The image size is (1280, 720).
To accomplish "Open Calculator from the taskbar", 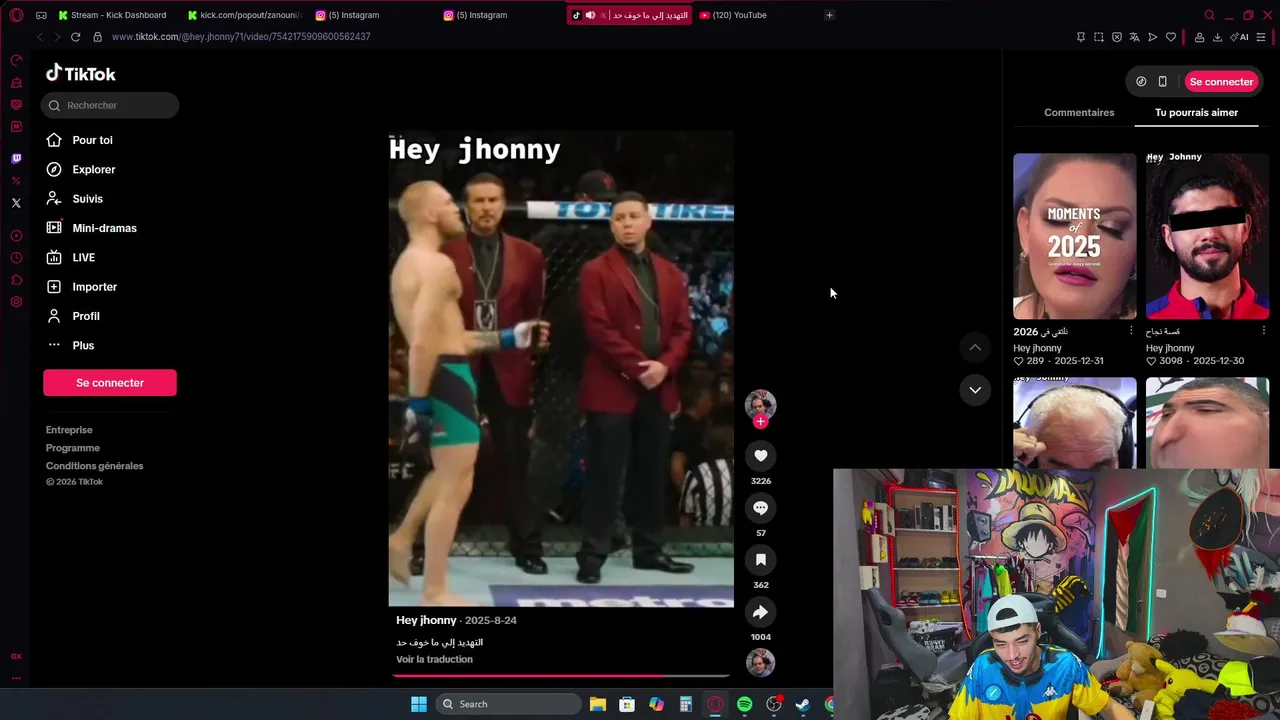I will point(686,704).
